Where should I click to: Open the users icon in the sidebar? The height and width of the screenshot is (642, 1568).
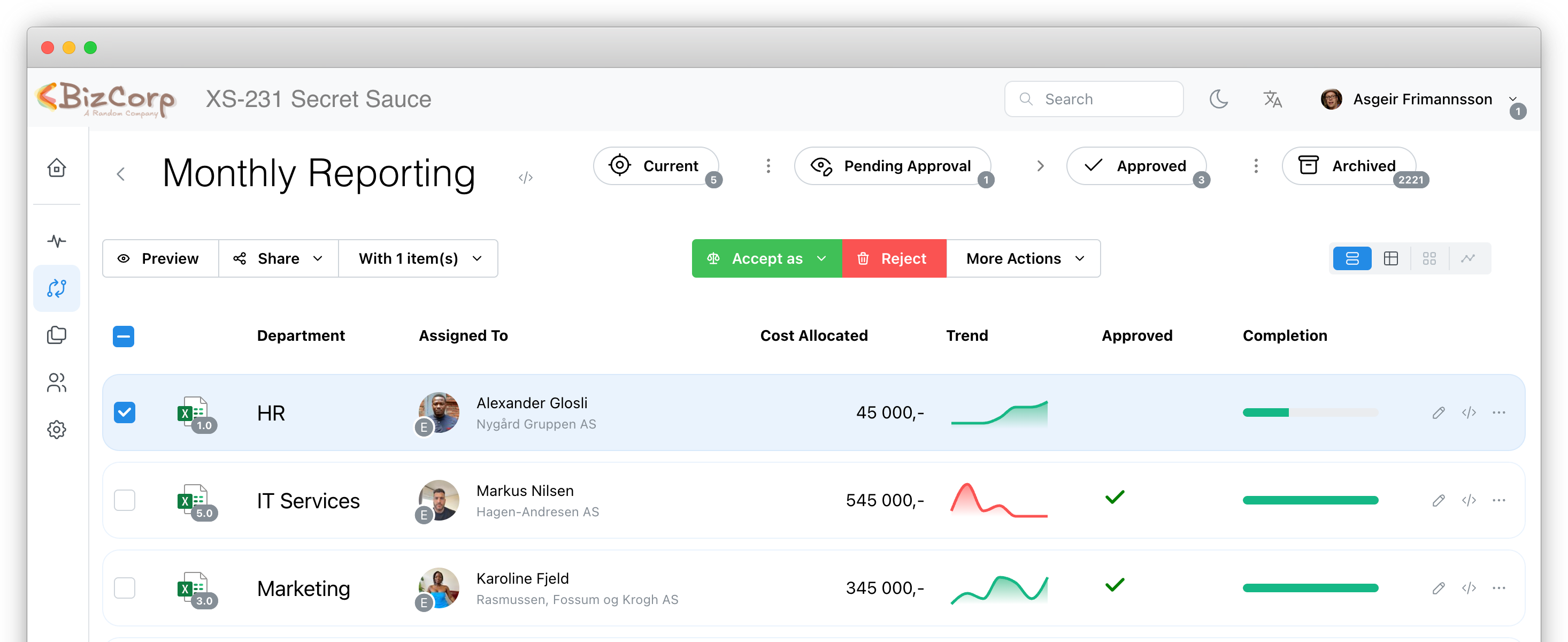click(57, 382)
